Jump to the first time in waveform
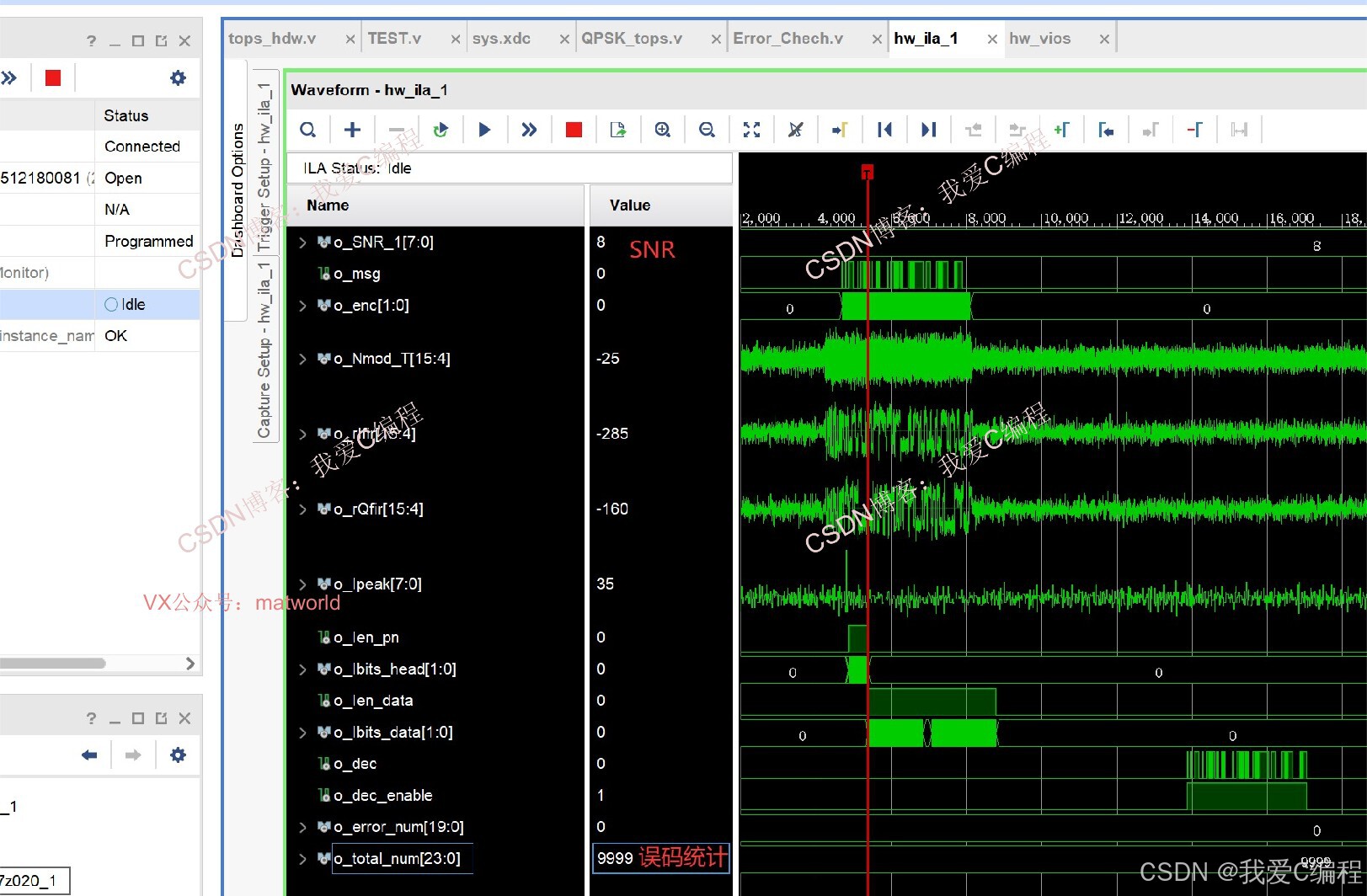Screen dimensions: 1367x896 [884, 130]
